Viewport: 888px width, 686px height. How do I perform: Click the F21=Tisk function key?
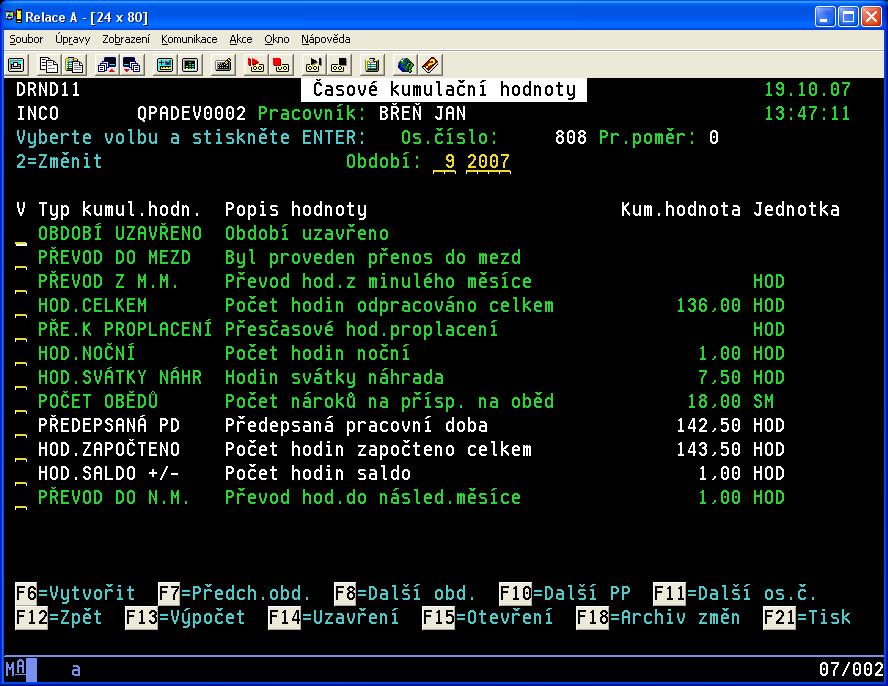click(x=808, y=617)
